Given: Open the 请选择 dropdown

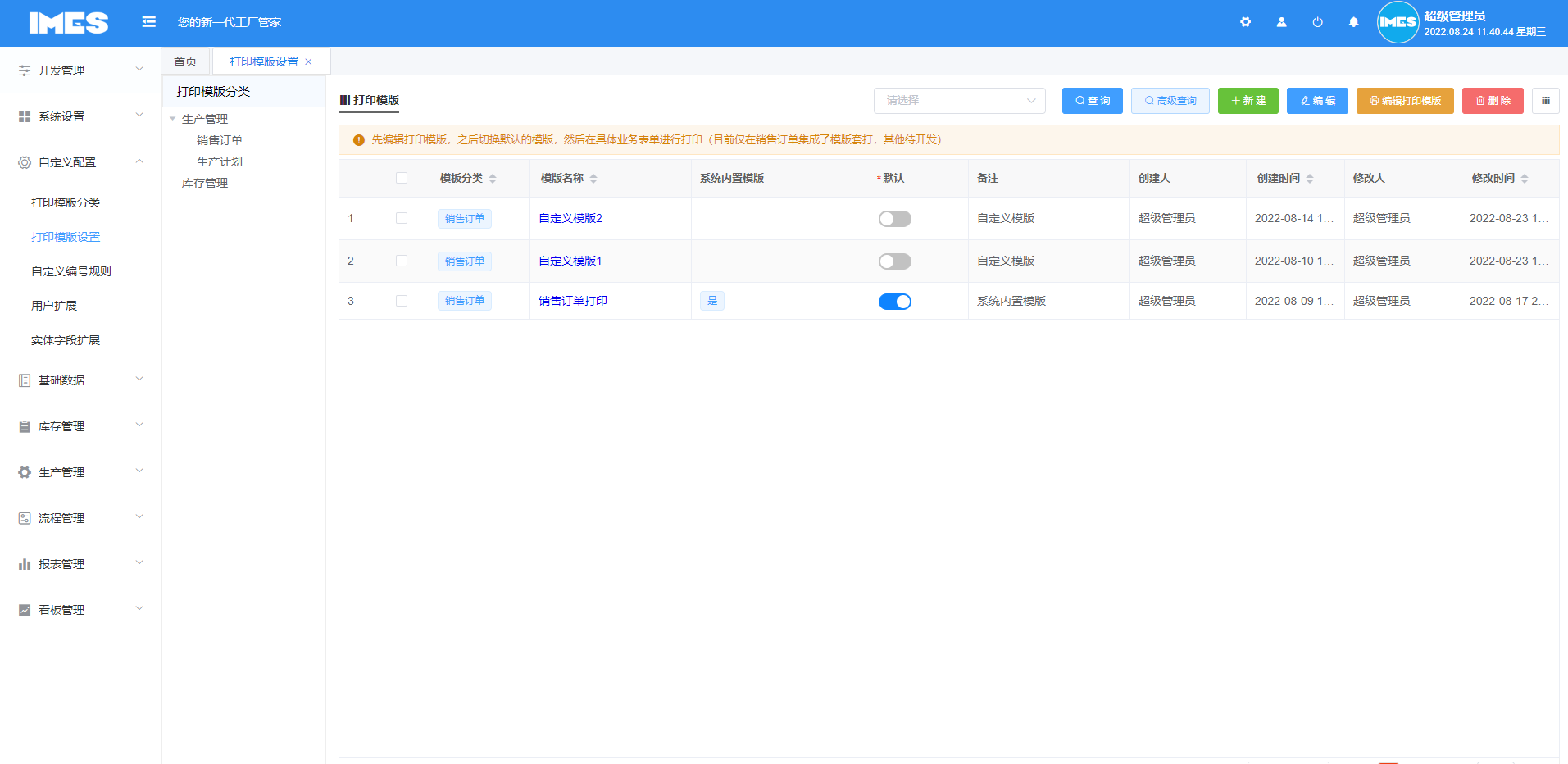Looking at the screenshot, I should click(960, 101).
